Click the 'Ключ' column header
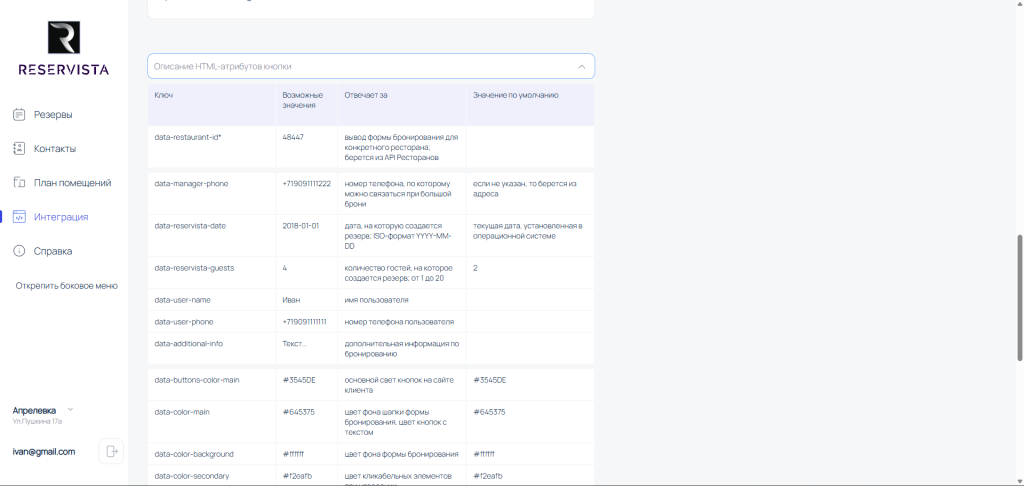This screenshot has height=486, width=1024. (163, 95)
